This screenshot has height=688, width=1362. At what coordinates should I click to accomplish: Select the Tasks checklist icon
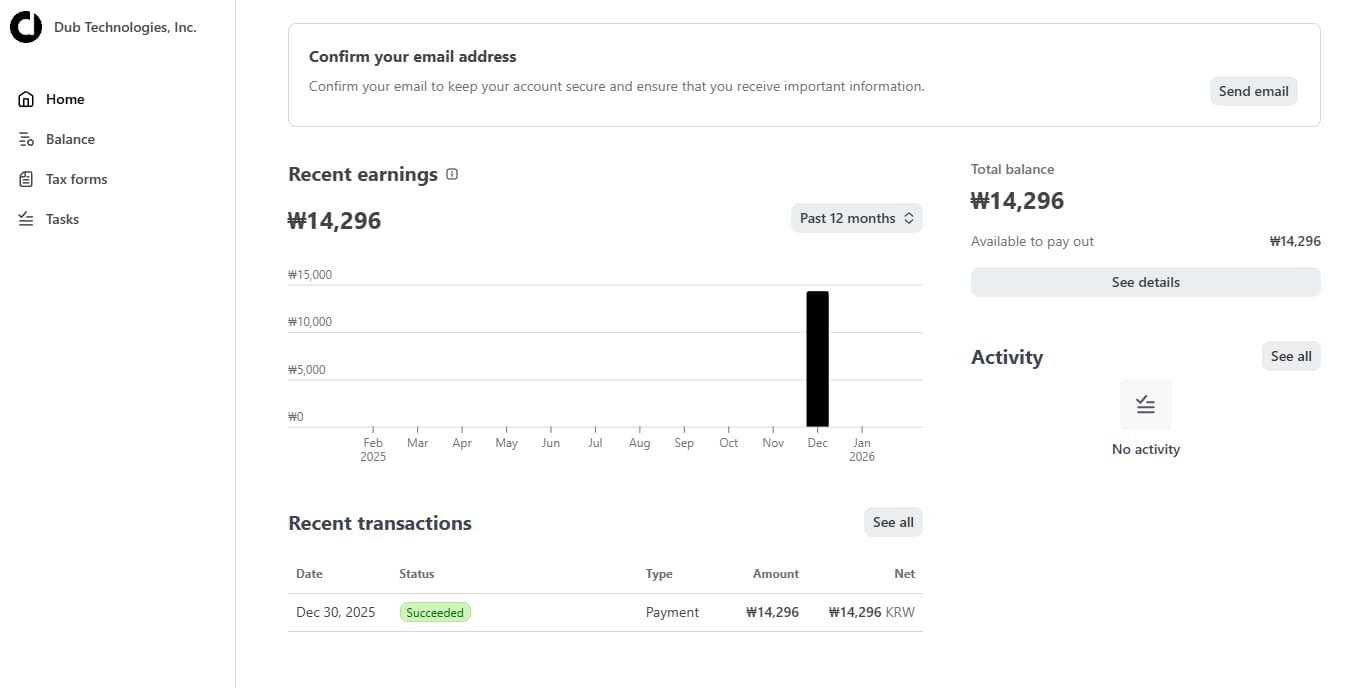25,219
